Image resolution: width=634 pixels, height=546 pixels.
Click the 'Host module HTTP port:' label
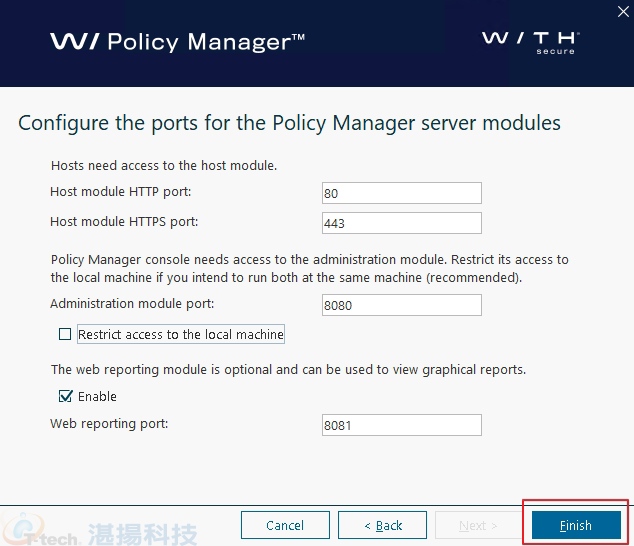click(x=120, y=191)
